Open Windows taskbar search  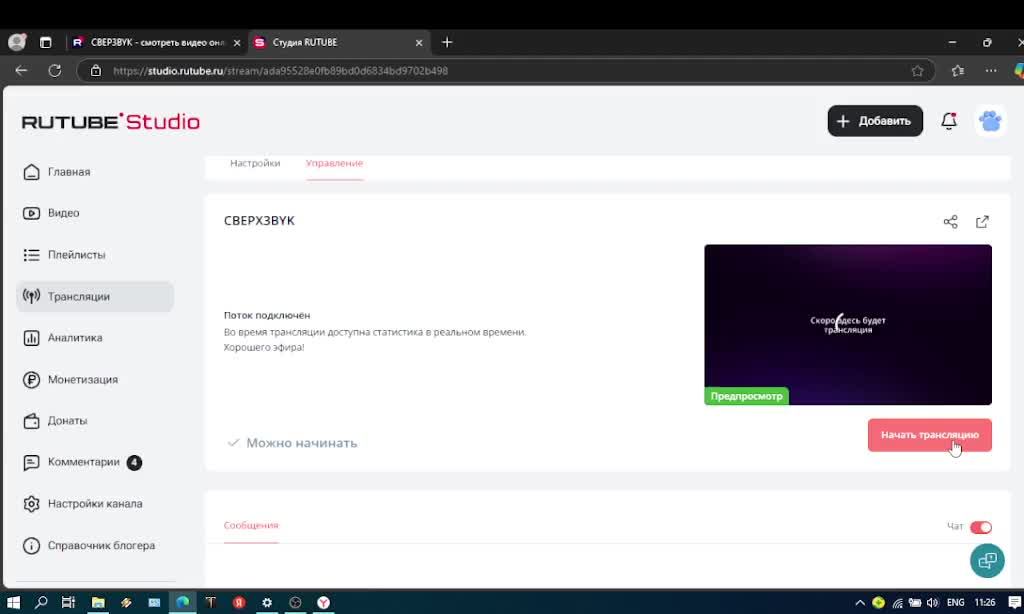pos(41,602)
